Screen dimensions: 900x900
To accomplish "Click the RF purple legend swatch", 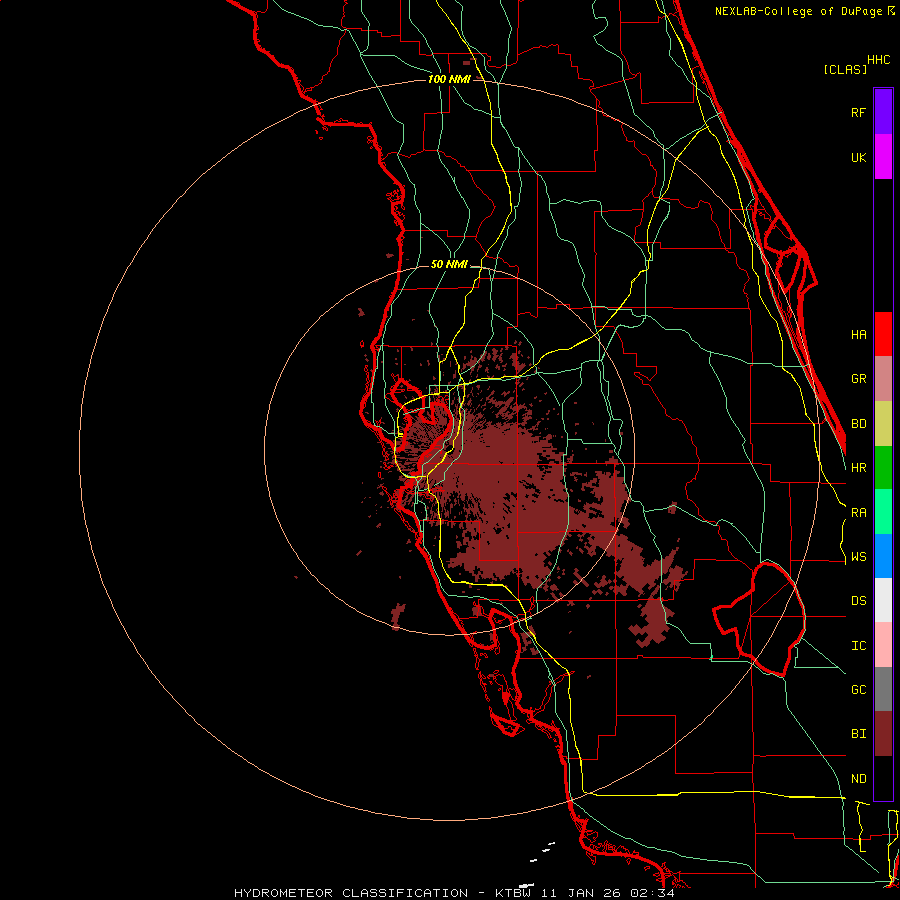I will (x=883, y=112).
